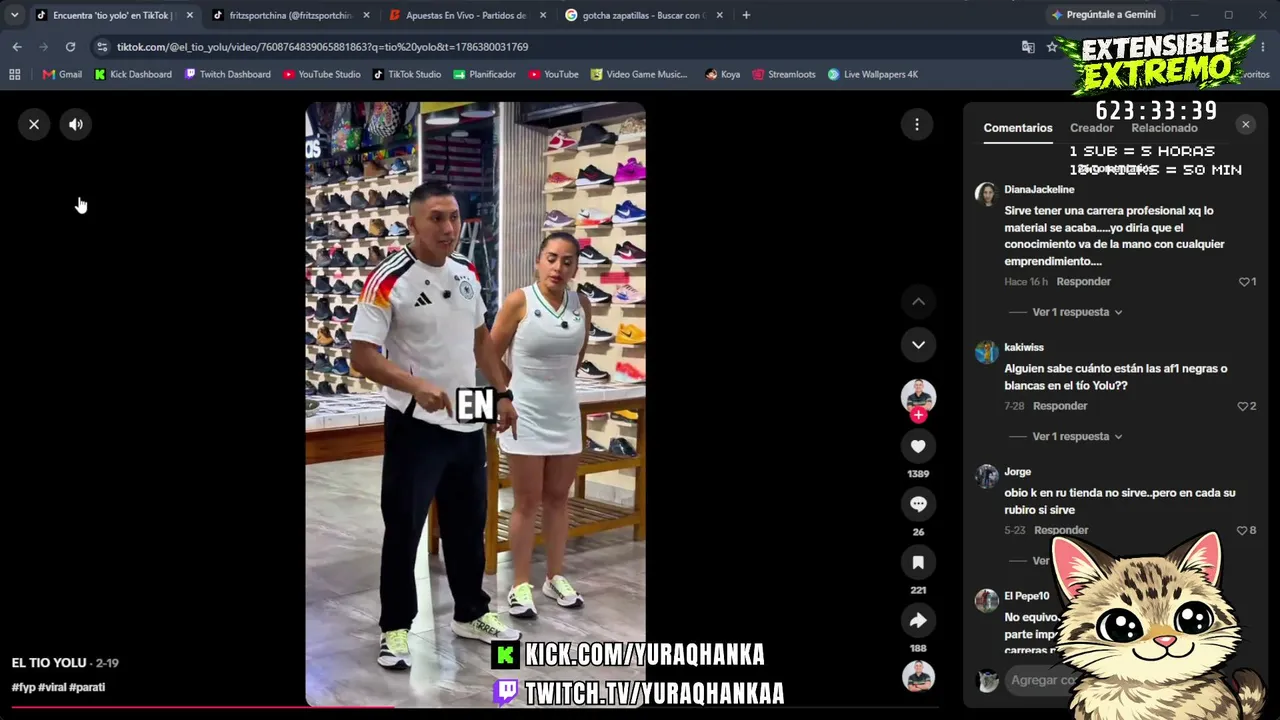Switch to the gotcha zapatillas tab
The image size is (1280, 720).
click(644, 15)
